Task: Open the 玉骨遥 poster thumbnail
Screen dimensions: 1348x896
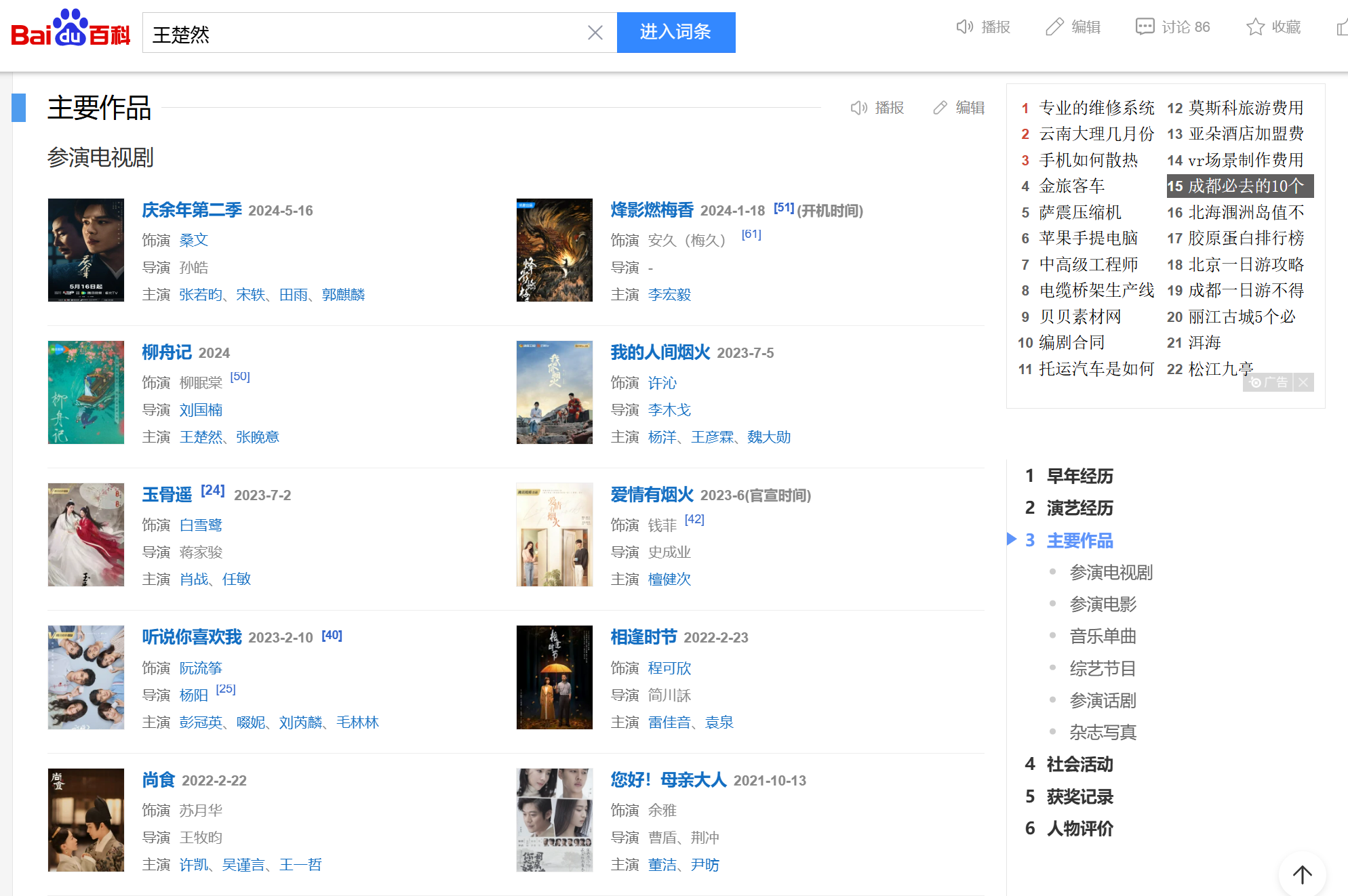Action: (86, 535)
